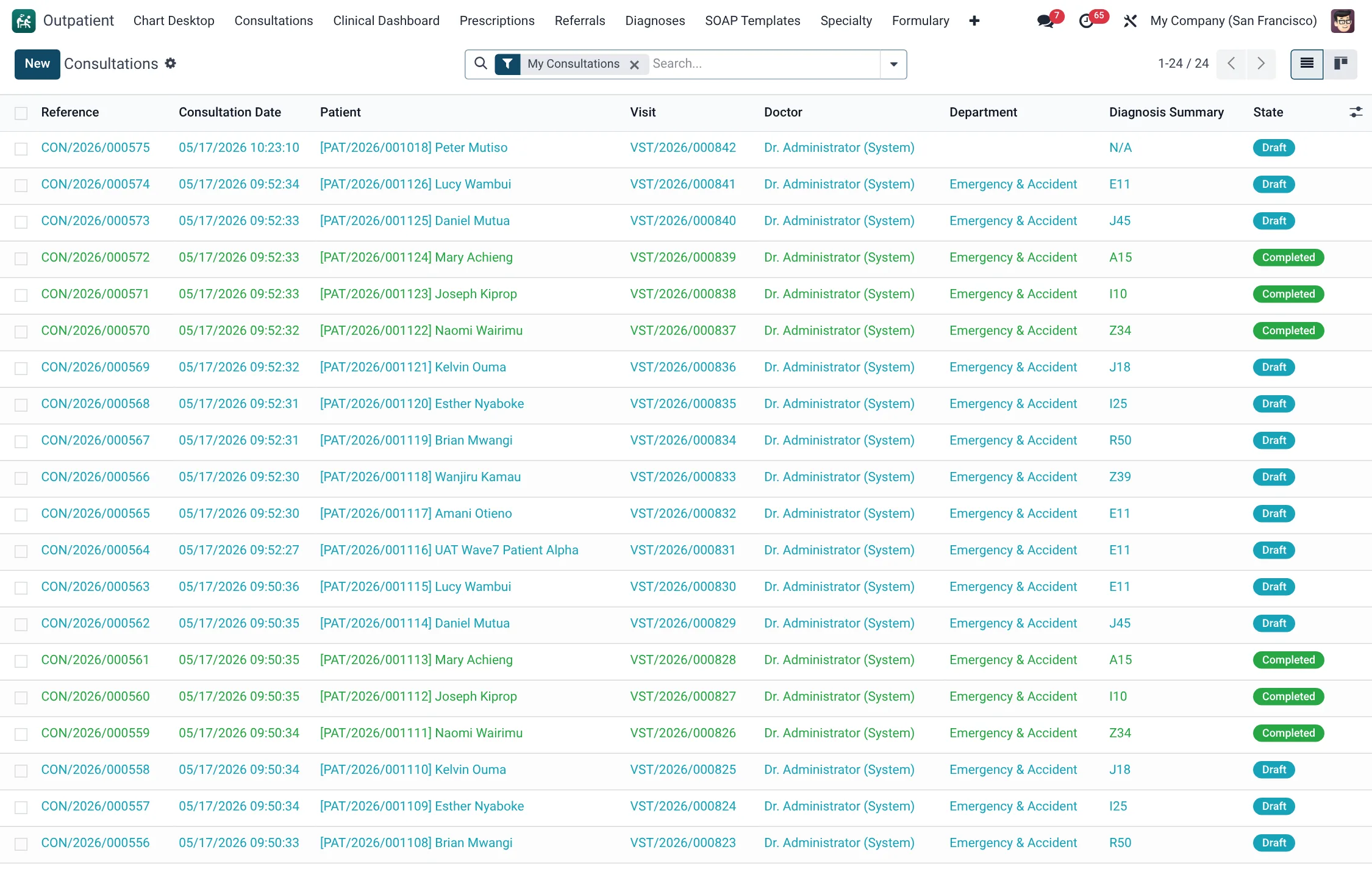Click the plus icon after Formulary

(x=974, y=21)
